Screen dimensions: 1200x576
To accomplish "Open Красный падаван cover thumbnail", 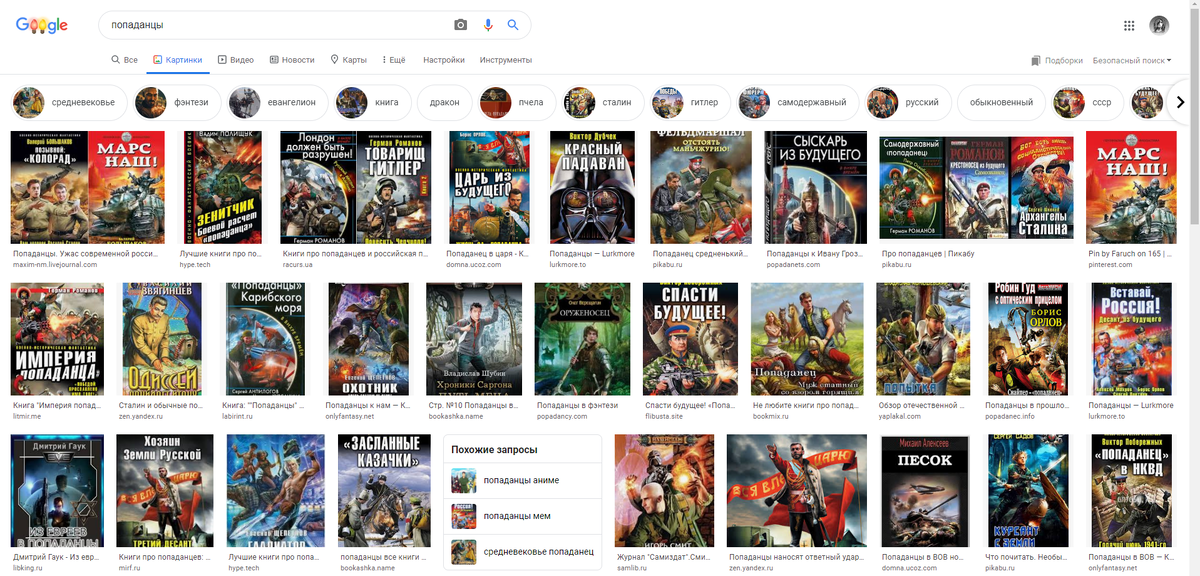I will point(593,188).
